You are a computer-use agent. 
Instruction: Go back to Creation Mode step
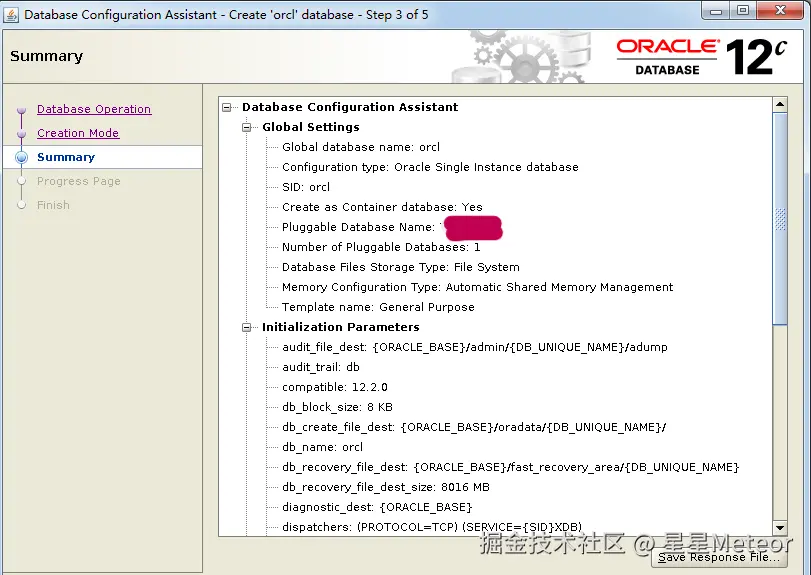[x=78, y=133]
